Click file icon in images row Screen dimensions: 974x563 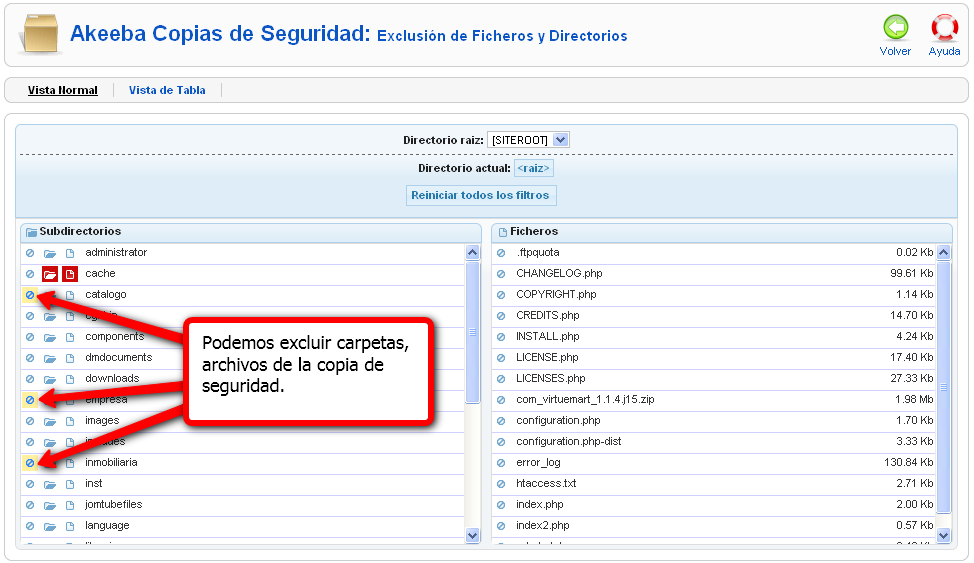[70, 422]
